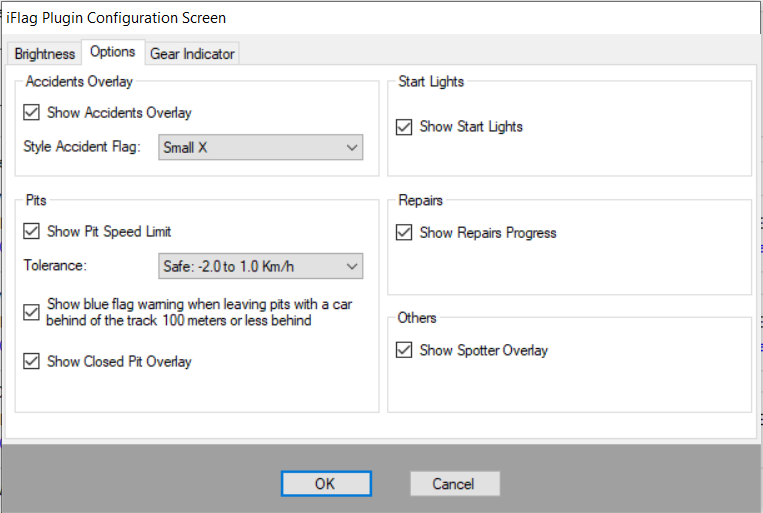763x513 pixels.
Task: Open the Gear Indicator tab
Action: pyautogui.click(x=193, y=54)
